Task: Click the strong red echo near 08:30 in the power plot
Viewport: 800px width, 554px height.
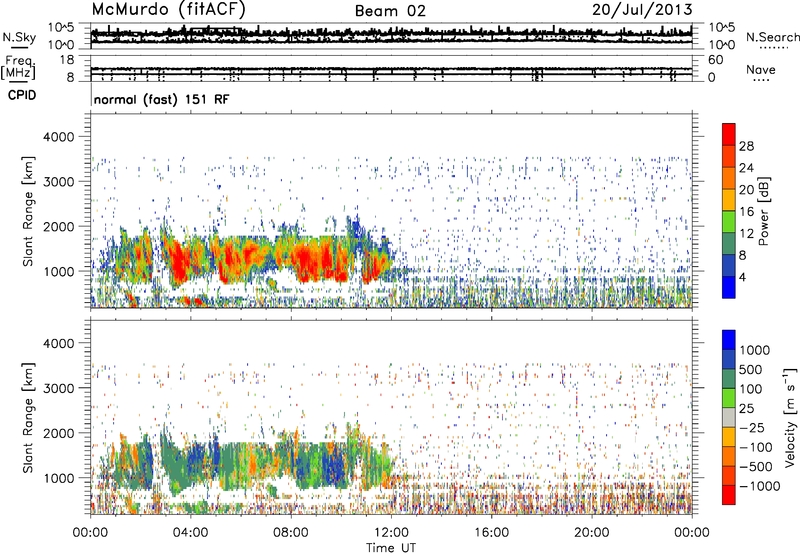Action: pos(305,258)
